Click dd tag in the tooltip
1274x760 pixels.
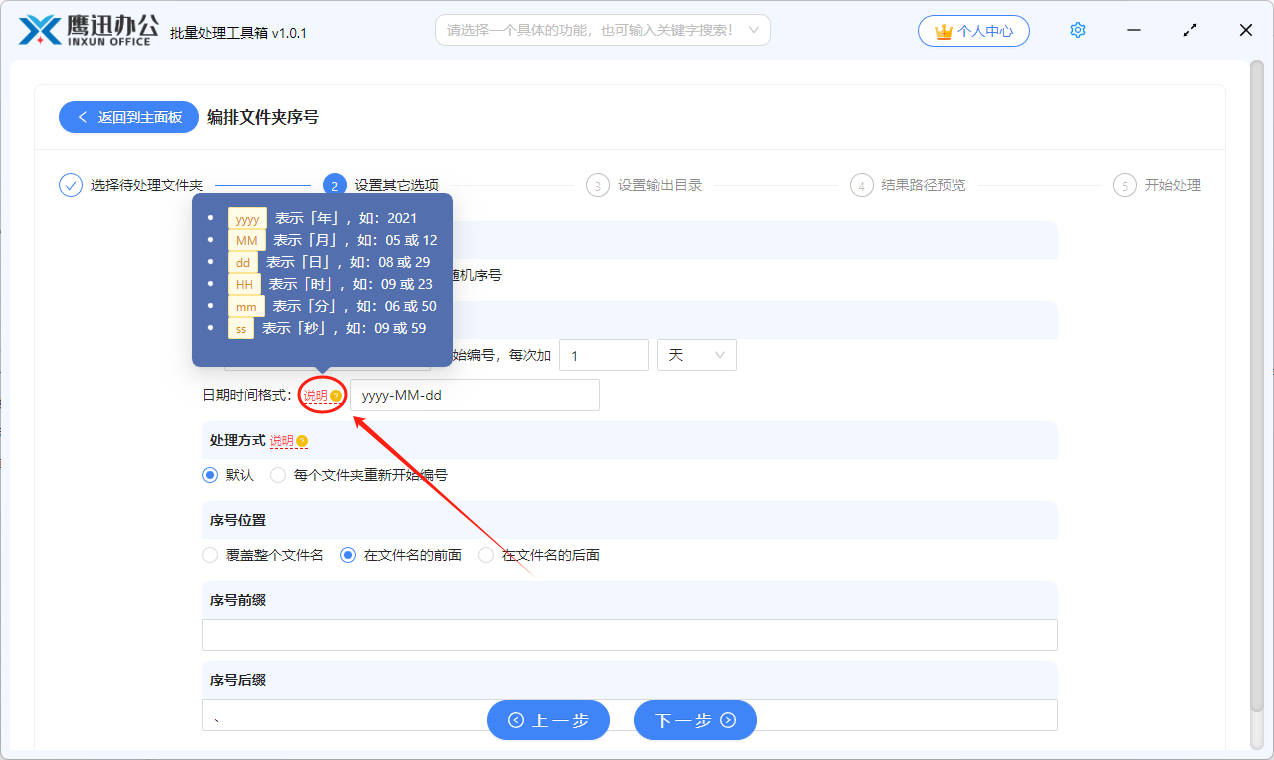click(243, 262)
